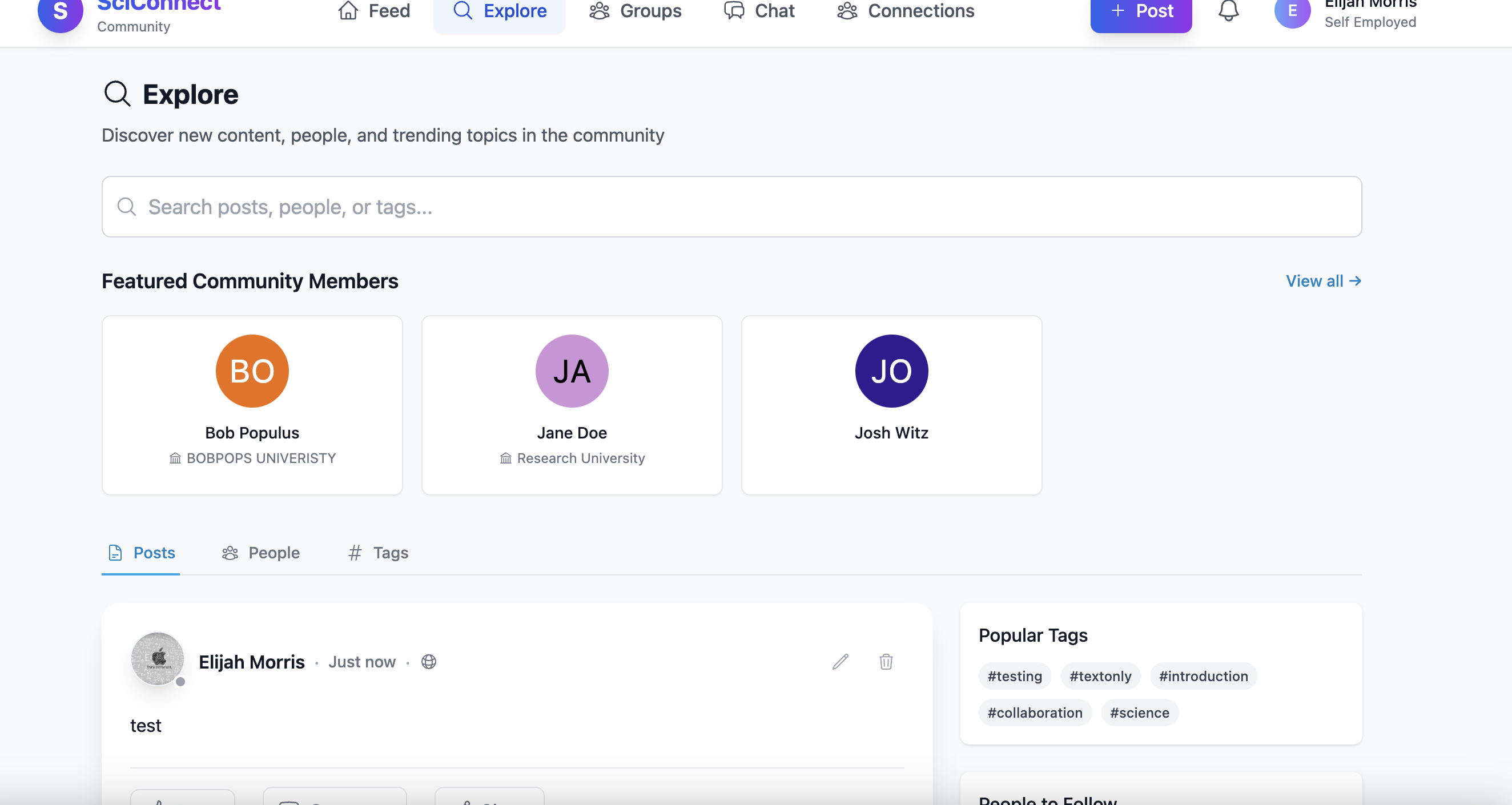Click the 'test' post content
Image resolution: width=1512 pixels, height=805 pixels.
146,726
